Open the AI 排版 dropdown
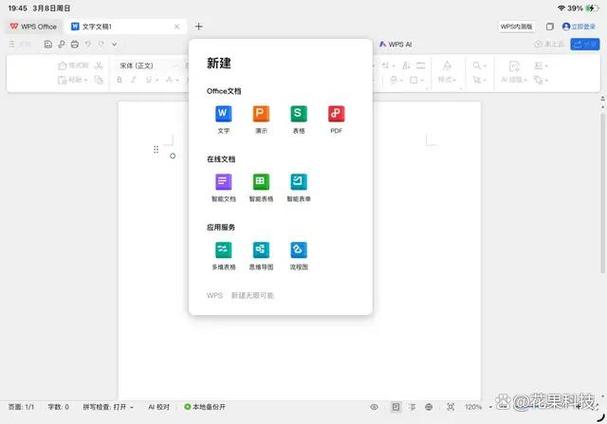607x424 pixels. pos(514,80)
